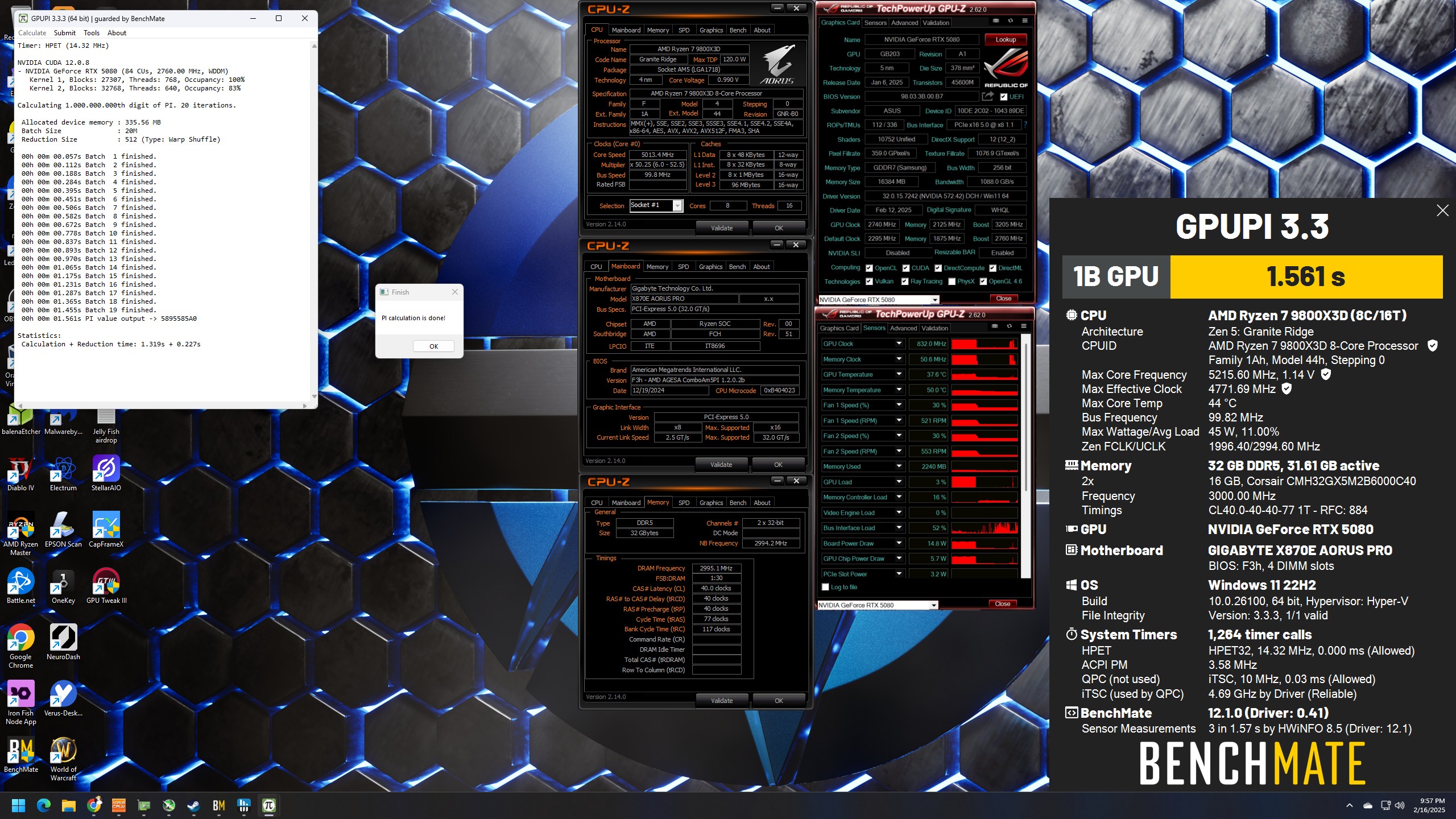Click OK in the CPU-Z Memory window
This screenshot has height=819, width=1456.
point(779,701)
